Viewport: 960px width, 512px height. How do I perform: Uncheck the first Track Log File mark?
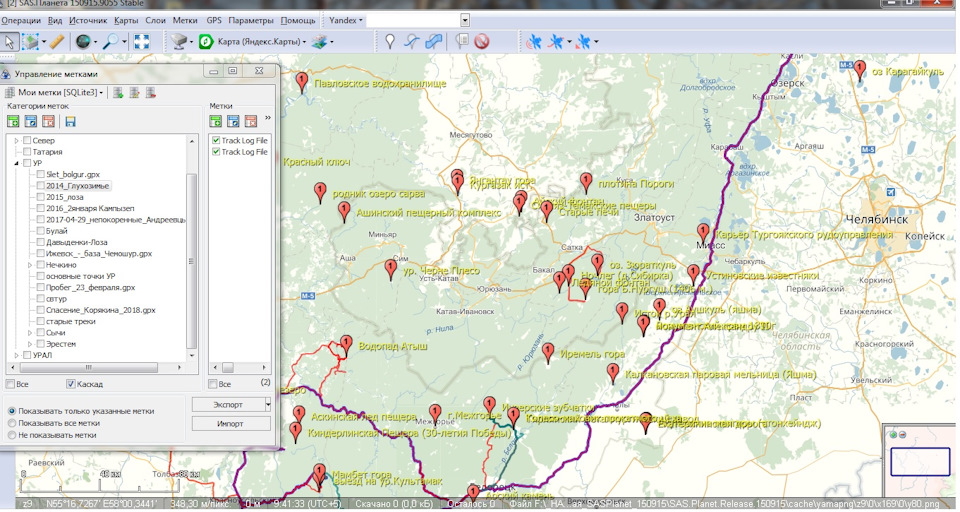click(216, 140)
